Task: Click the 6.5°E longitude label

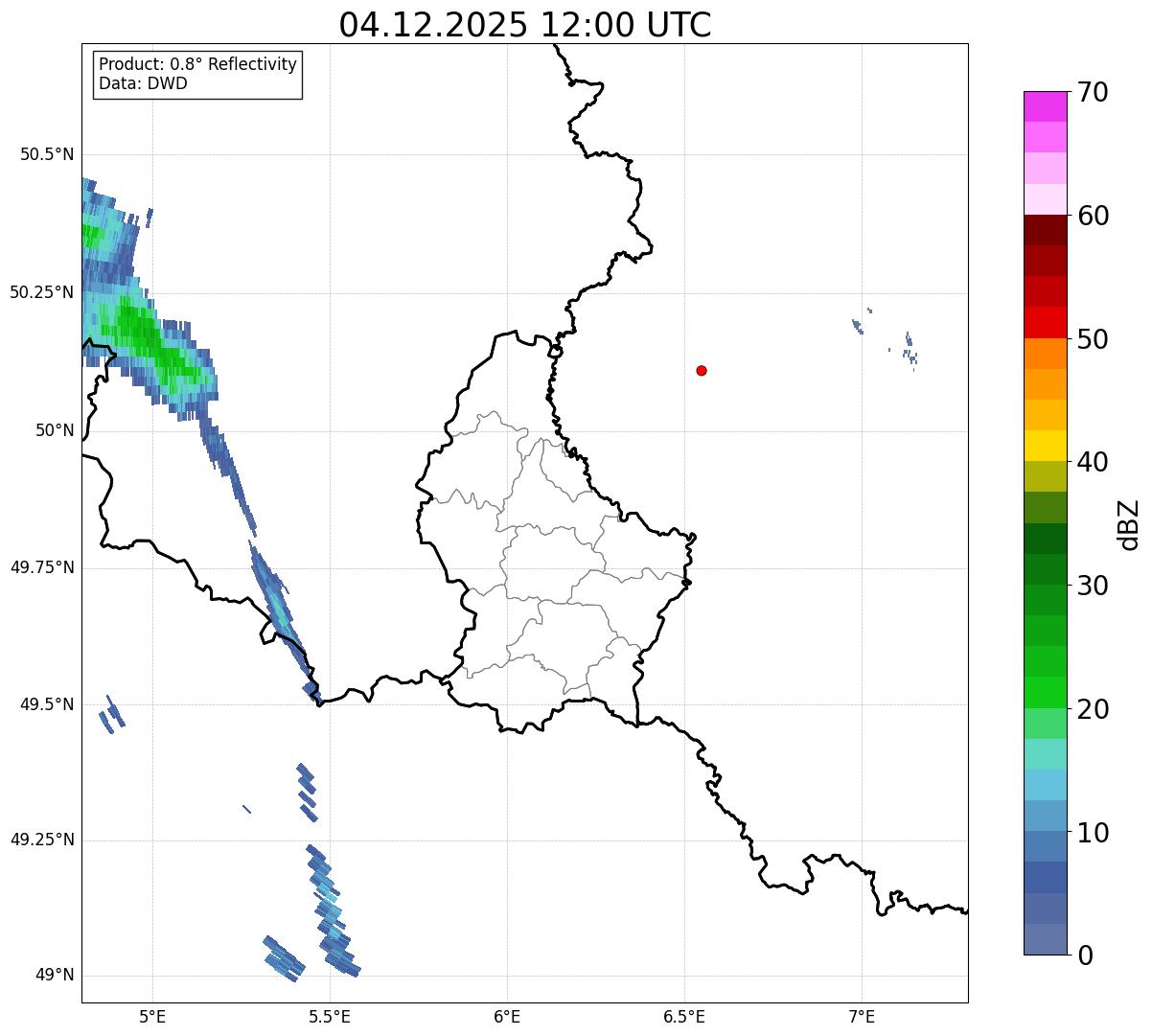Action: pos(684,1016)
